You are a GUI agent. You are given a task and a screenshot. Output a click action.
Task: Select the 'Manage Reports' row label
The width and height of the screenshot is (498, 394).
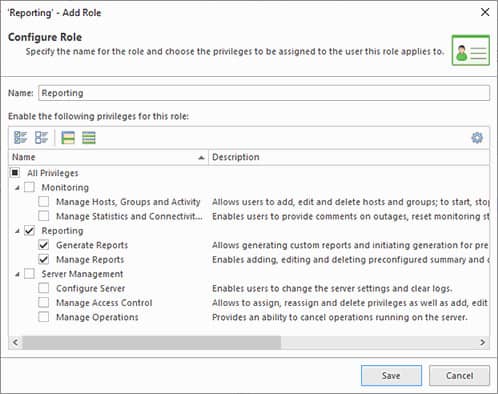tap(90, 259)
